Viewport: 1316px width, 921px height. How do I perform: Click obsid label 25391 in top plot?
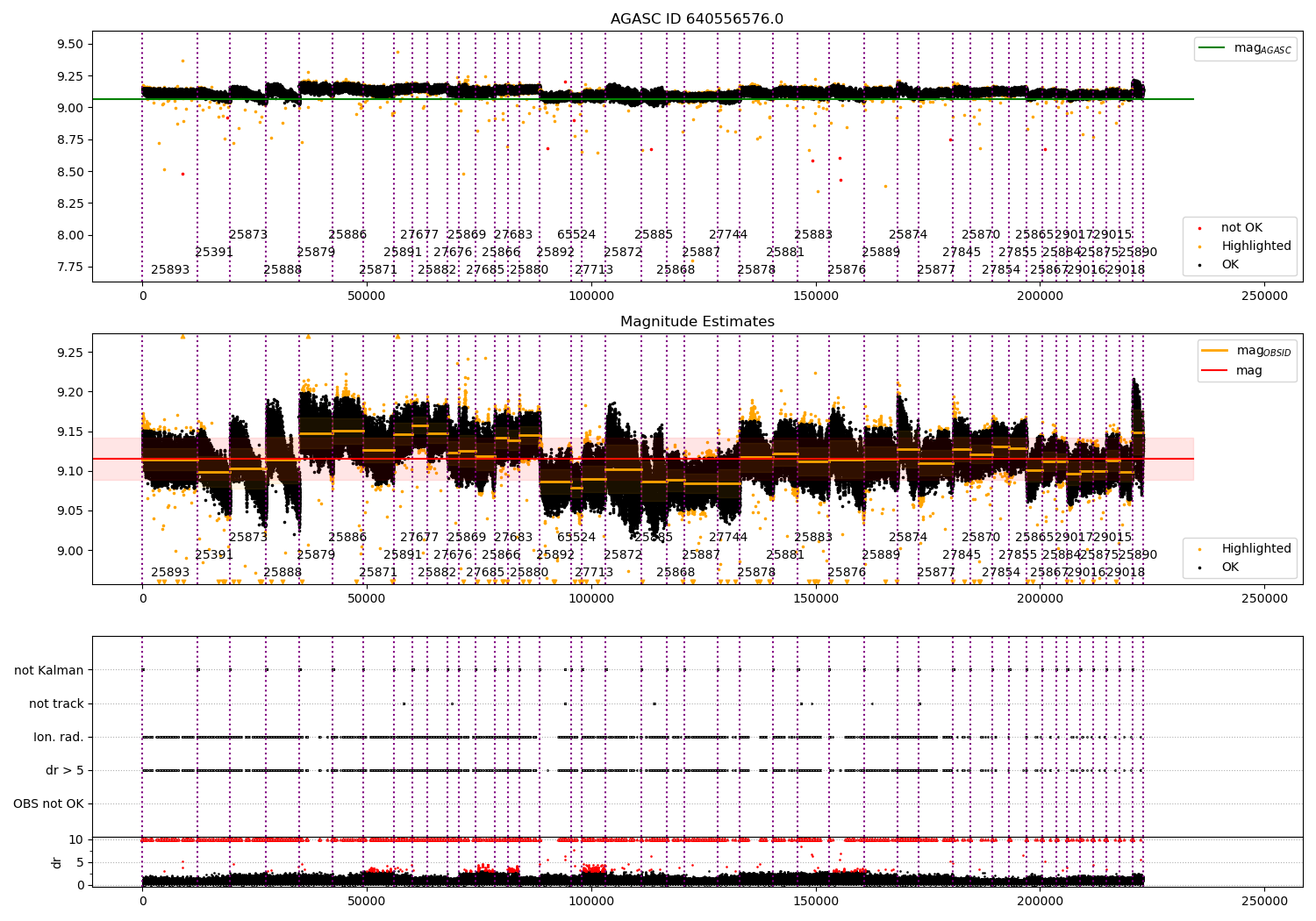coord(214,253)
